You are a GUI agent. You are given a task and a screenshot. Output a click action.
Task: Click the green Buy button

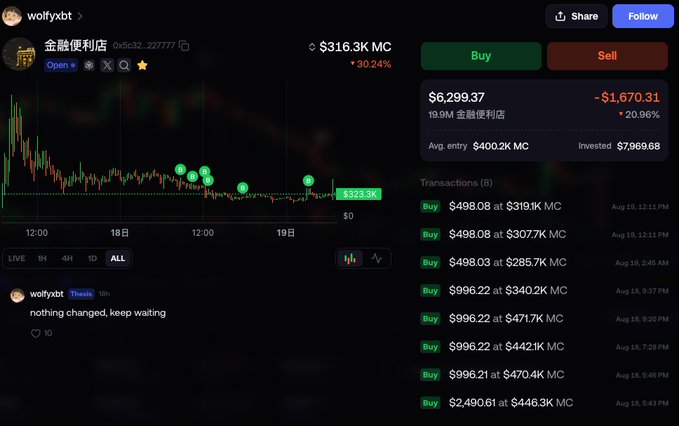tap(481, 56)
